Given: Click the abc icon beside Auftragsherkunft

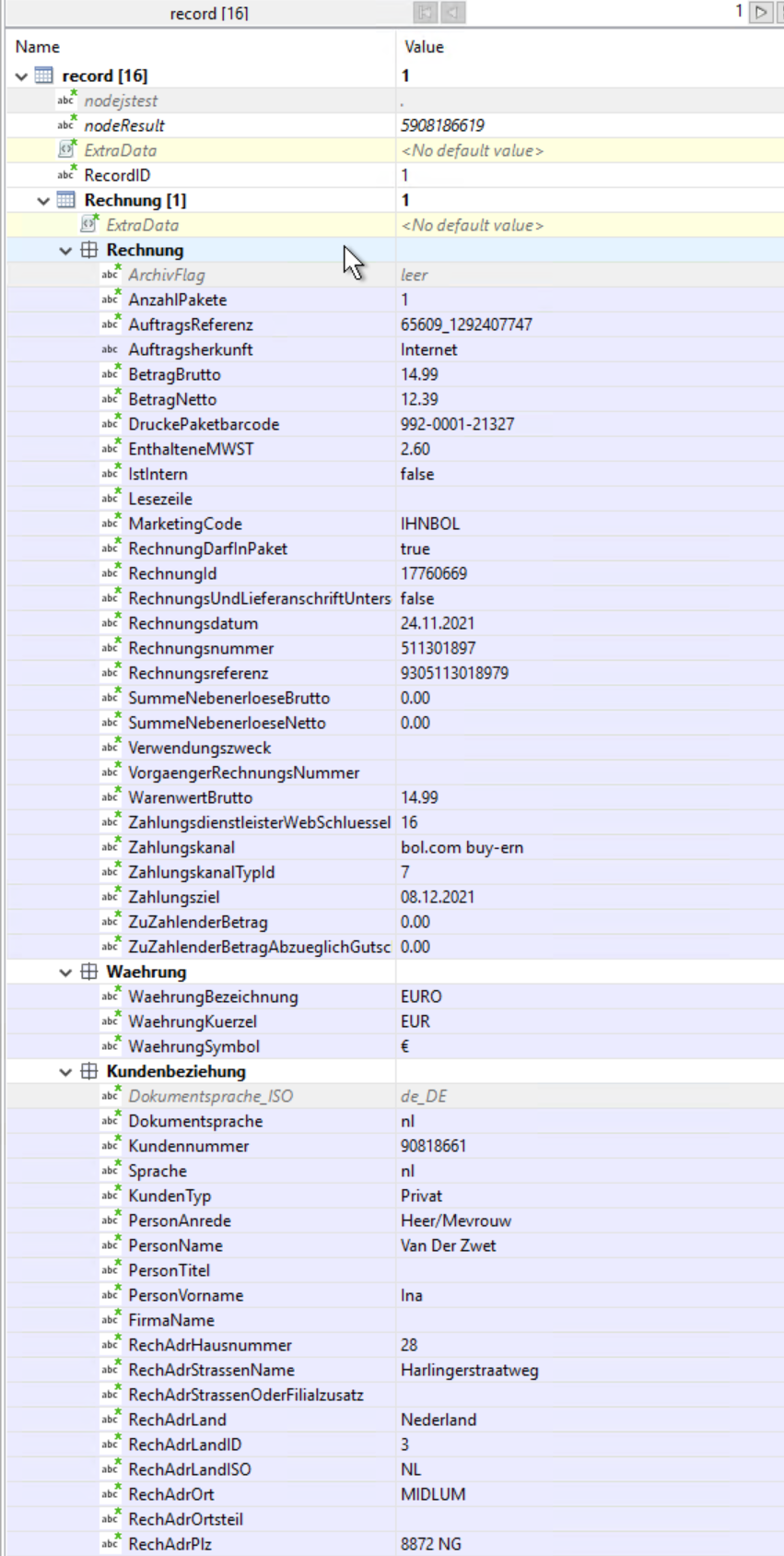Looking at the screenshot, I should click(111, 349).
